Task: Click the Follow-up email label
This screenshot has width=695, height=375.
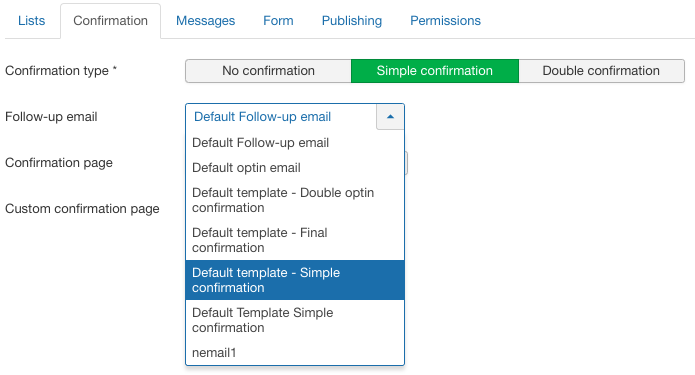Action: click(51, 117)
